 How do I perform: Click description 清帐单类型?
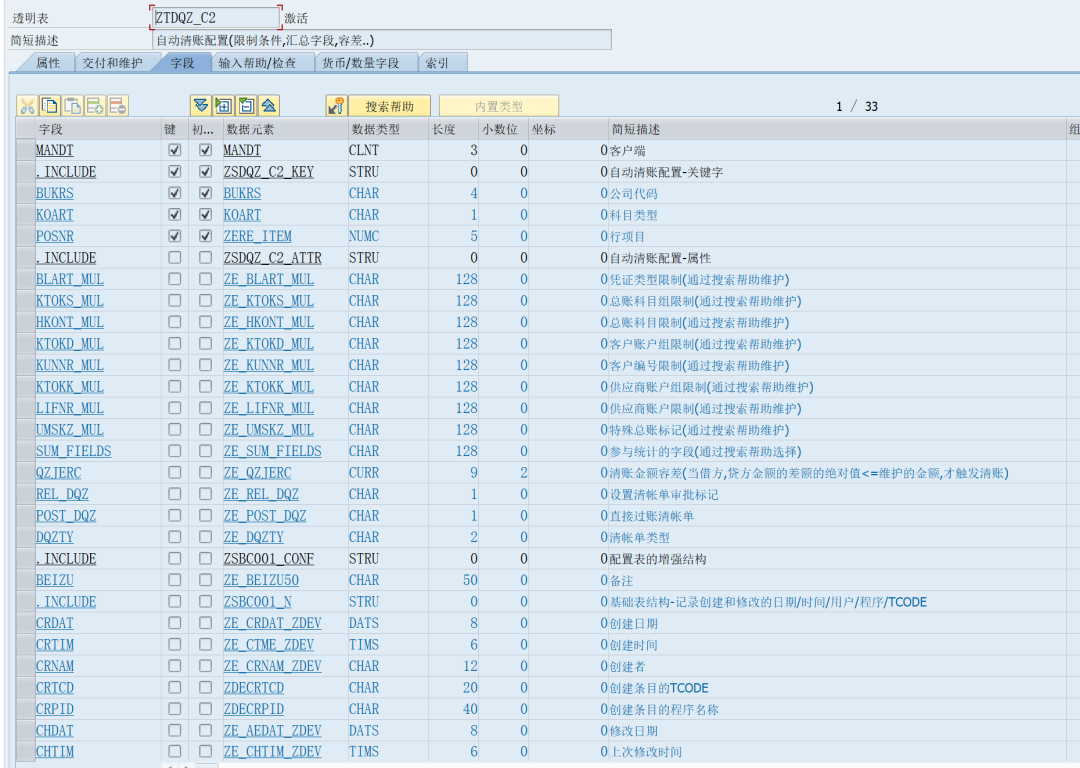click(640, 537)
